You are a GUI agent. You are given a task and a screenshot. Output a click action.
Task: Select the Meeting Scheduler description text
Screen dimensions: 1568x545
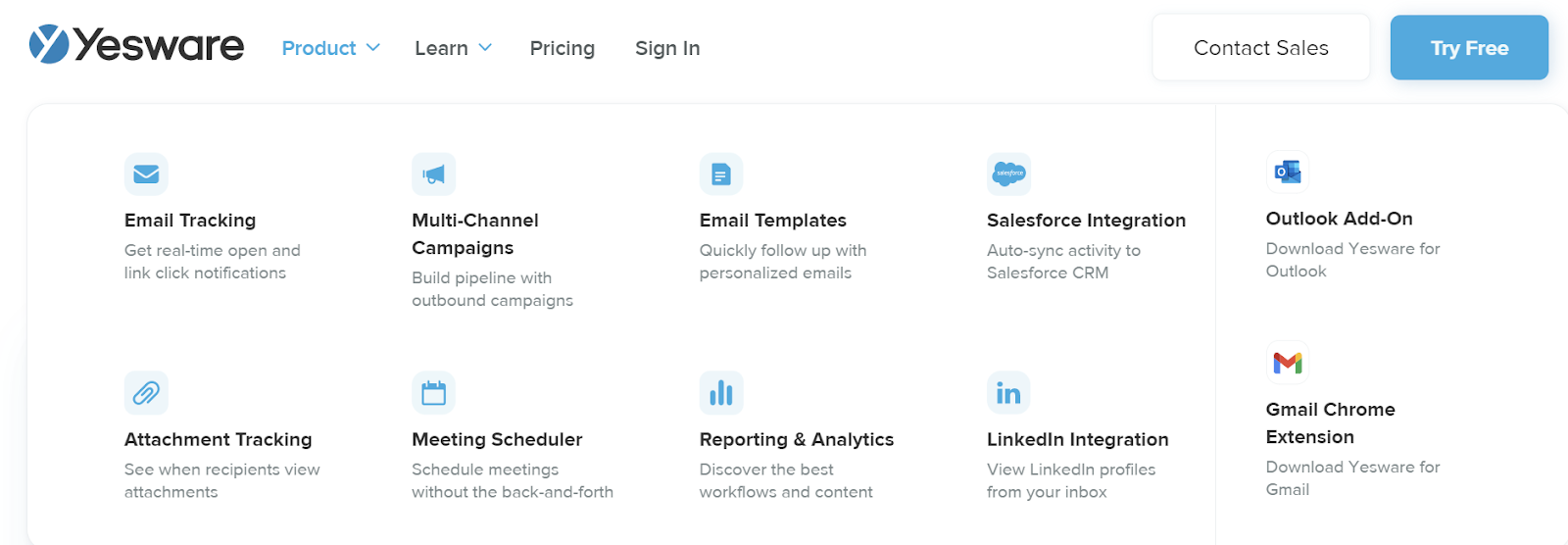pyautogui.click(x=513, y=481)
